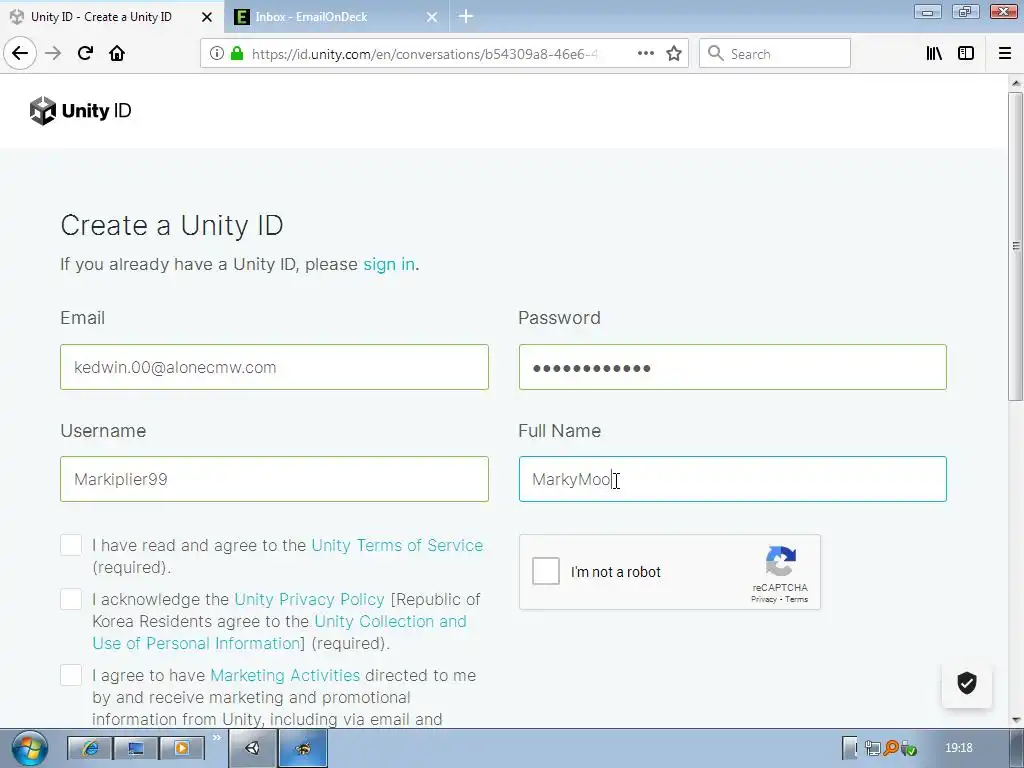Screen dimensions: 1024x768
Task: Open page actions three-dot menu
Action: coord(646,54)
